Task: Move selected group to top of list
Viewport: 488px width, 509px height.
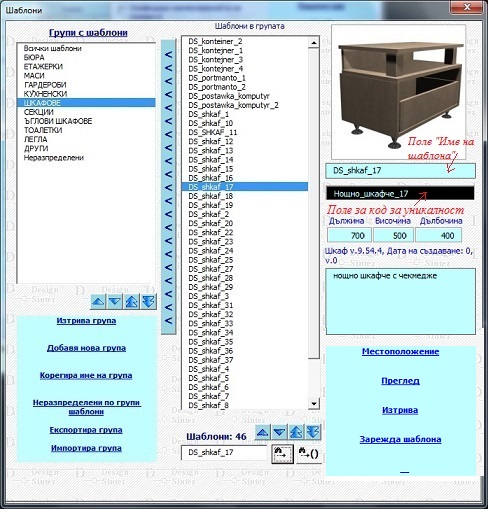Action: (132, 302)
